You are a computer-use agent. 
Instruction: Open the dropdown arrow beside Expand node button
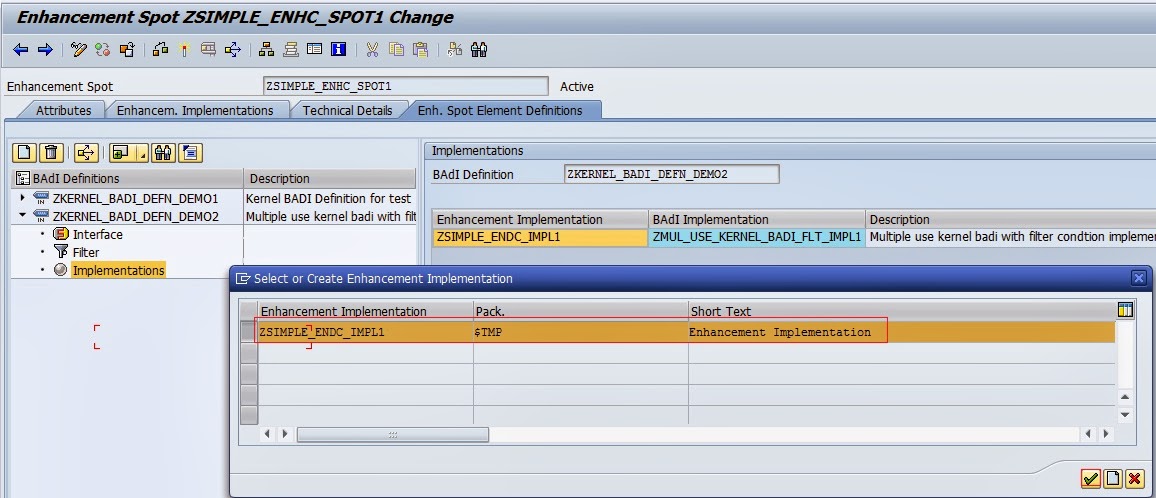point(142,153)
